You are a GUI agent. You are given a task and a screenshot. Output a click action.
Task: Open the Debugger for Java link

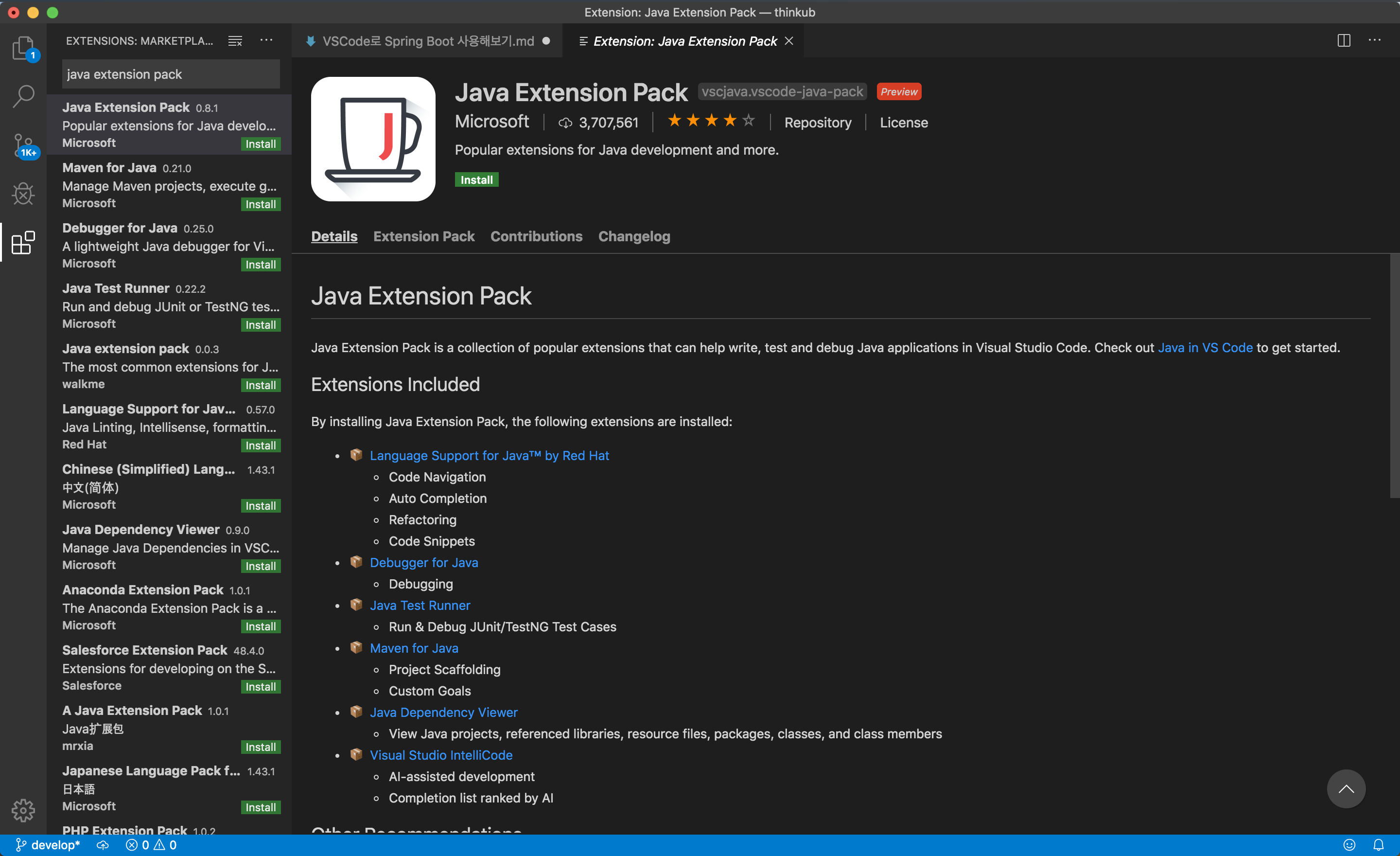click(424, 562)
